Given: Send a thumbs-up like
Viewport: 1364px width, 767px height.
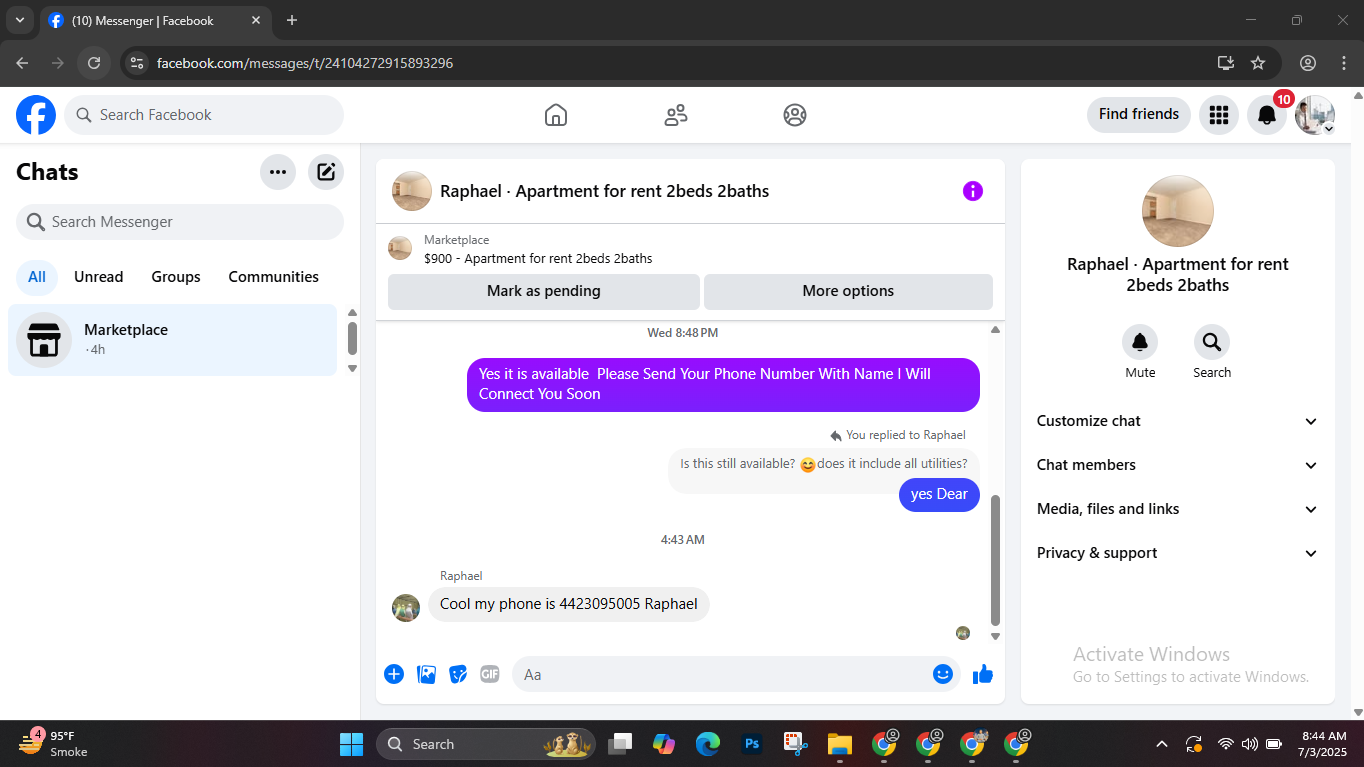Looking at the screenshot, I should pyautogui.click(x=983, y=674).
